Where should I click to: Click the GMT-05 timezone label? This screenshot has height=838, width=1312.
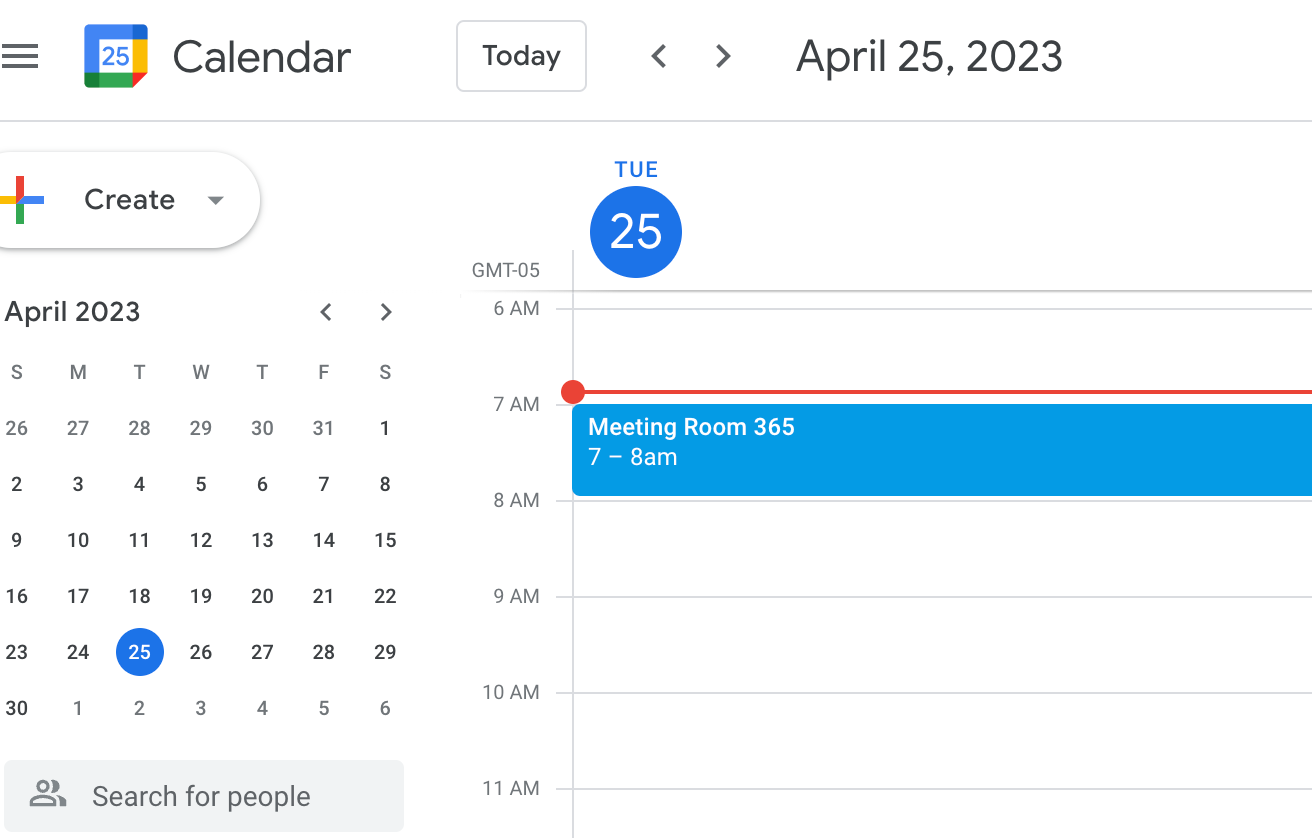pos(505,270)
